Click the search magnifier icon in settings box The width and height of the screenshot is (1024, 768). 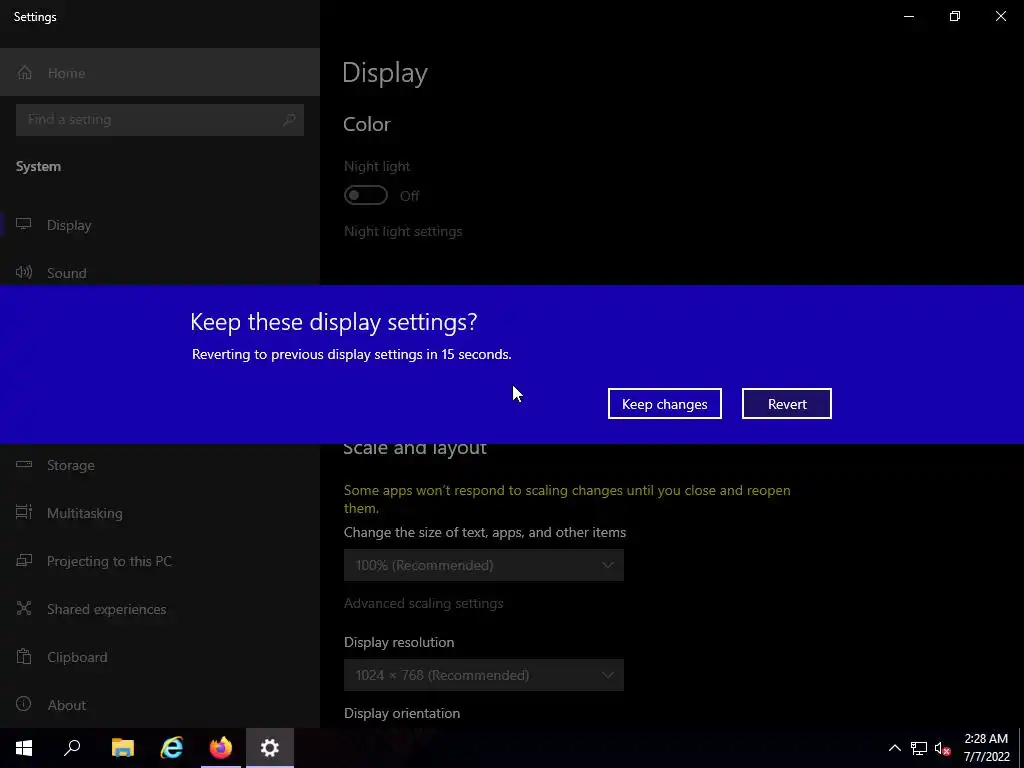click(x=289, y=120)
